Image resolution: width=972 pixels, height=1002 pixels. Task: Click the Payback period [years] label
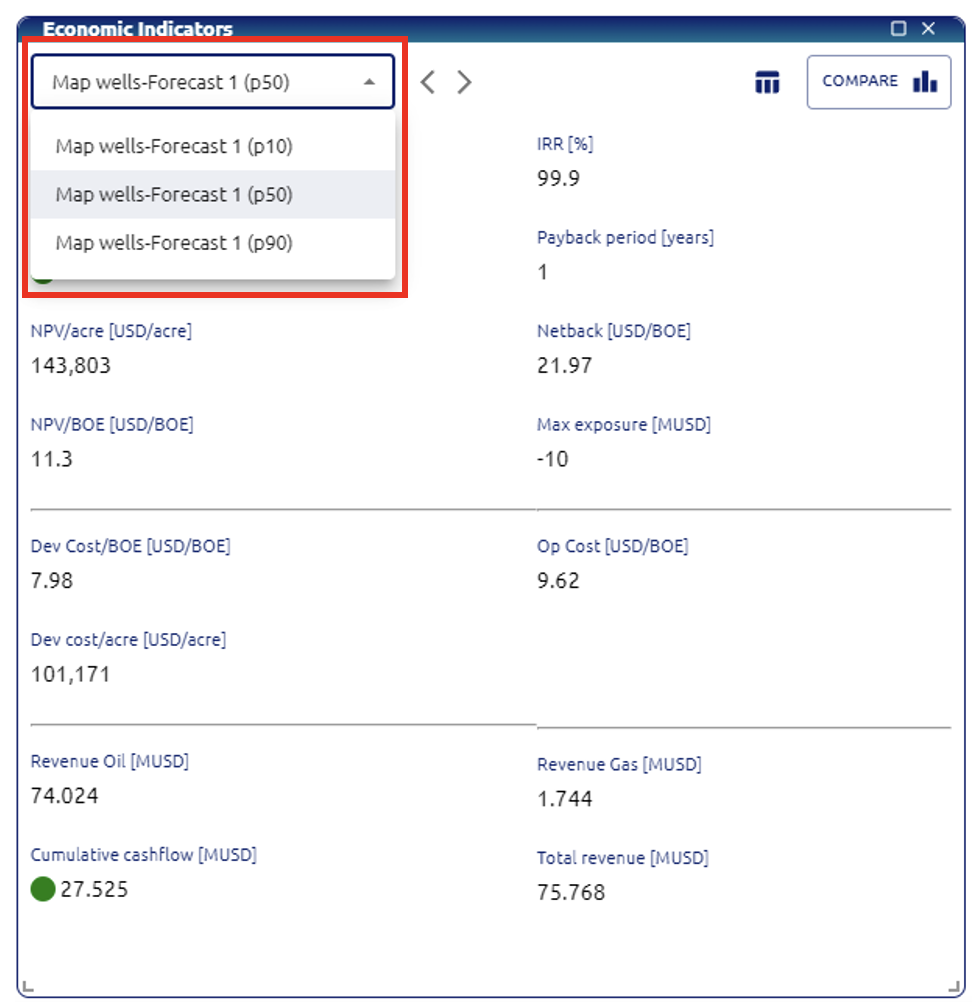click(x=625, y=238)
